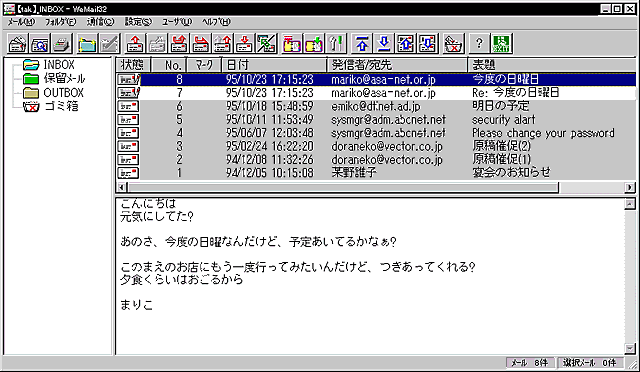Click the blue down arrow to bottom icon
The image size is (640, 372).
click(x=384, y=44)
